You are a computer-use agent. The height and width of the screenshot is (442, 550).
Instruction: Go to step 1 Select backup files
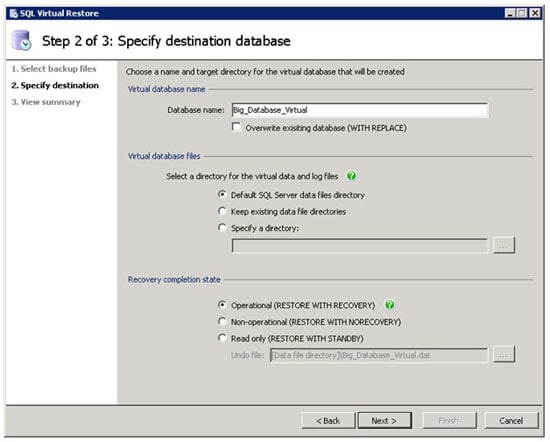[x=54, y=69]
